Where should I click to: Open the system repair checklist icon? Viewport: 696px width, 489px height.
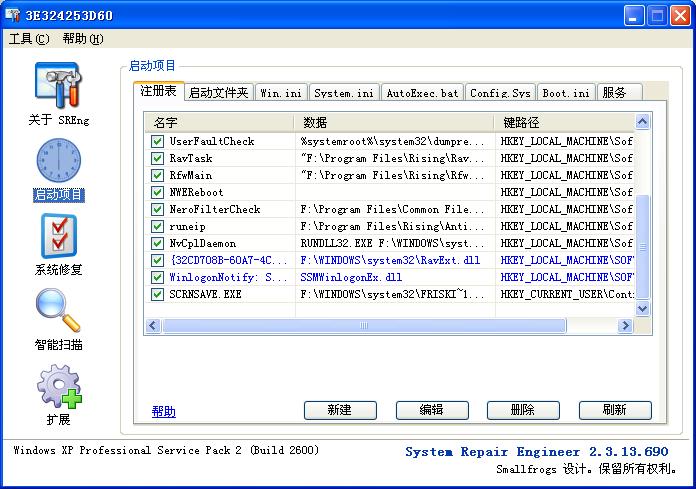[x=59, y=236]
